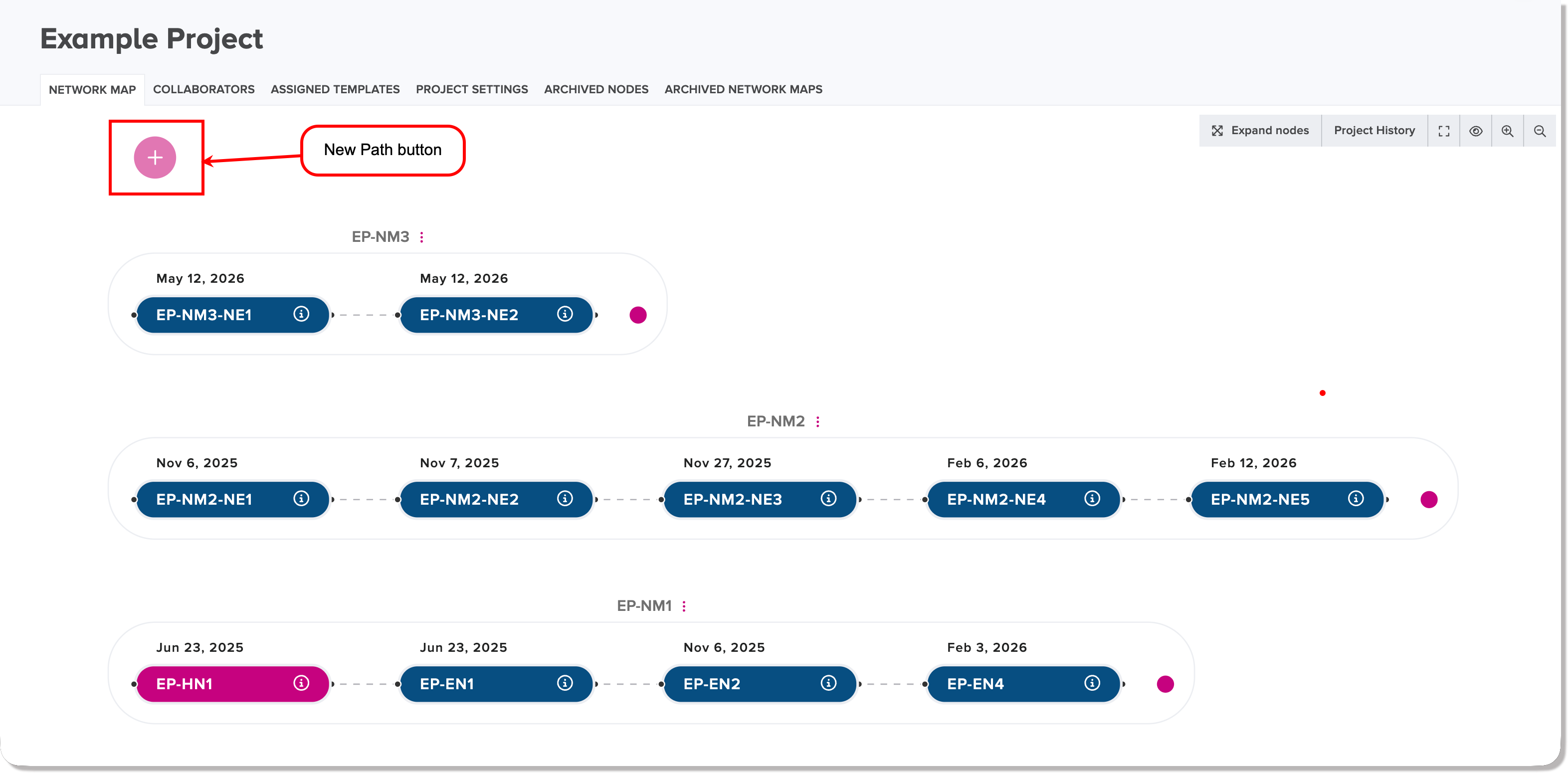Click the Feb 3, 2026 date label
The height and width of the screenshot is (773, 1568).
[x=986, y=647]
